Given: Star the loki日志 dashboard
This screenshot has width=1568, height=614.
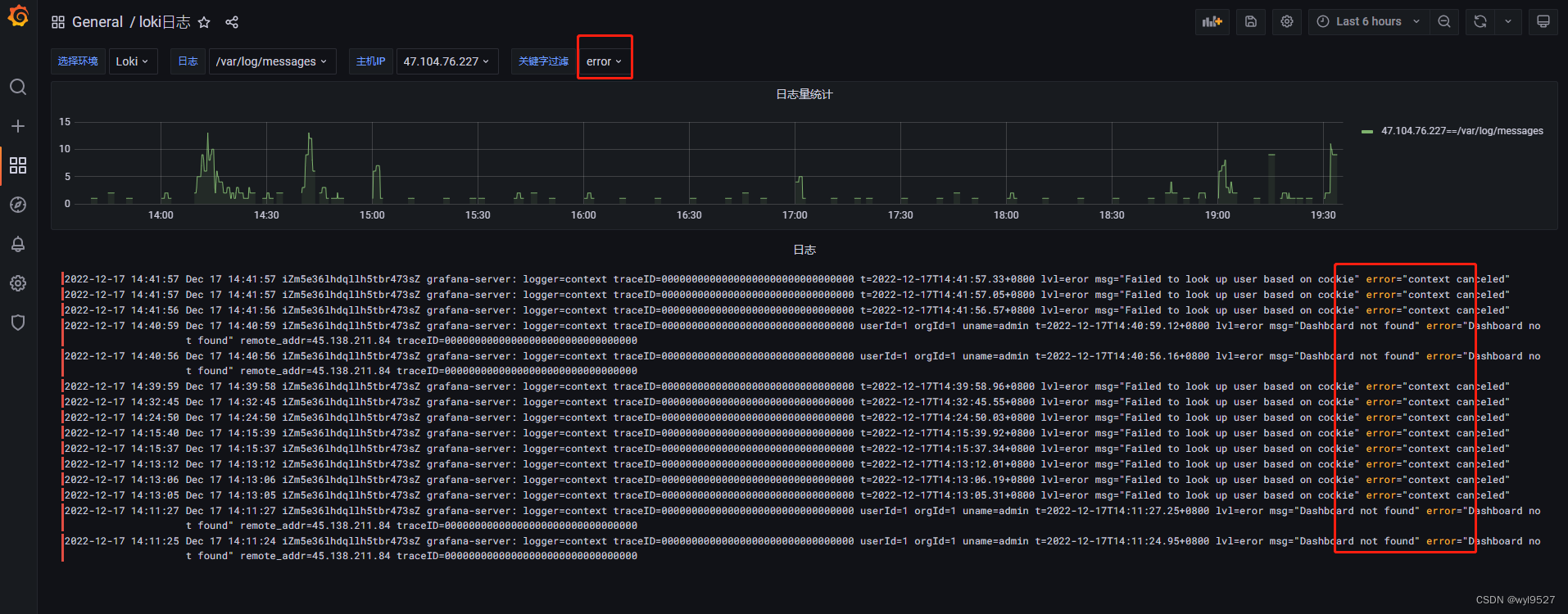Looking at the screenshot, I should pos(204,22).
